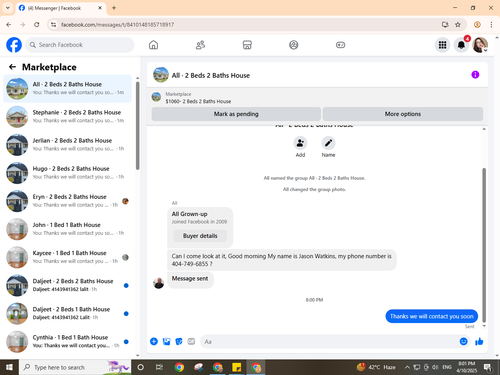500x375 pixels.
Task: Open the Gaming icon in top navigation
Action: pos(340,45)
